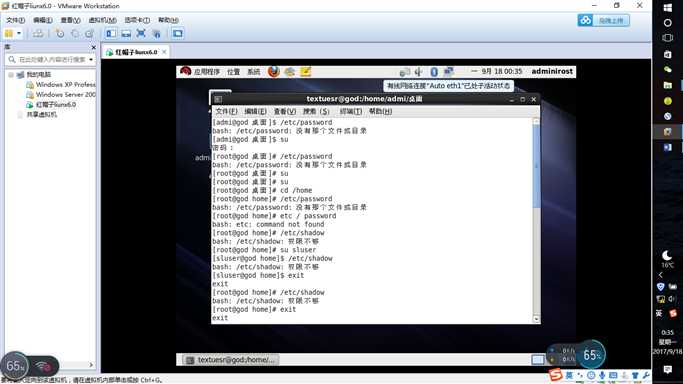
Task: Click the Sogou wrench settings icon
Action: [646, 375]
